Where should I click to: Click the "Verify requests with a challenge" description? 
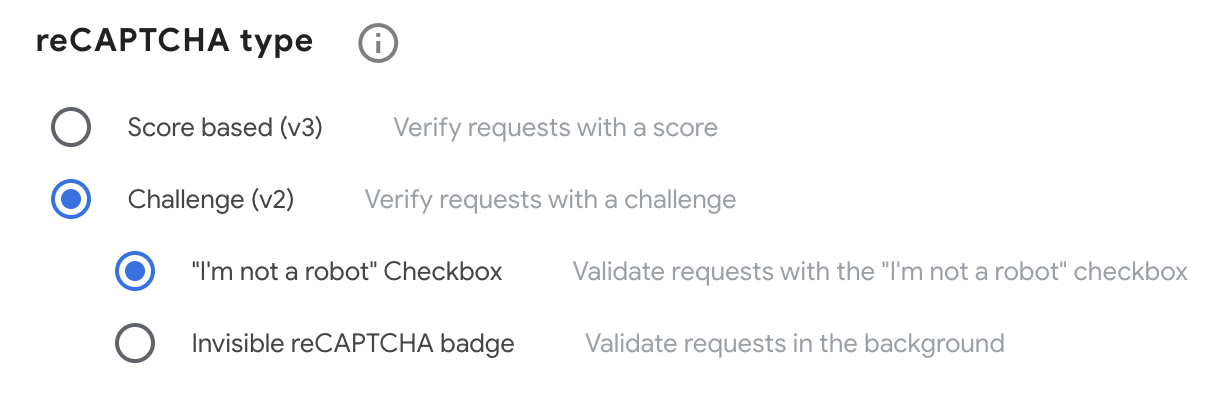click(x=550, y=200)
